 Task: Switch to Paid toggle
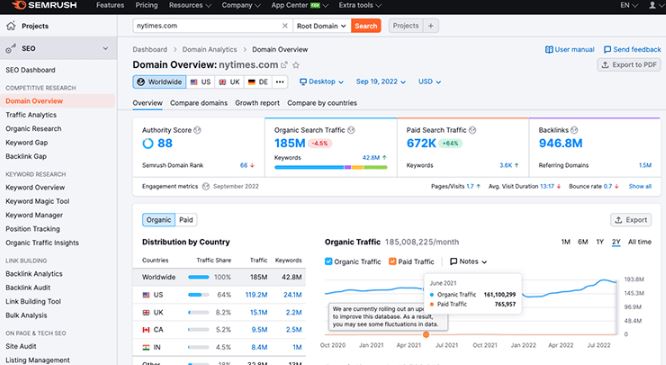[x=186, y=220]
